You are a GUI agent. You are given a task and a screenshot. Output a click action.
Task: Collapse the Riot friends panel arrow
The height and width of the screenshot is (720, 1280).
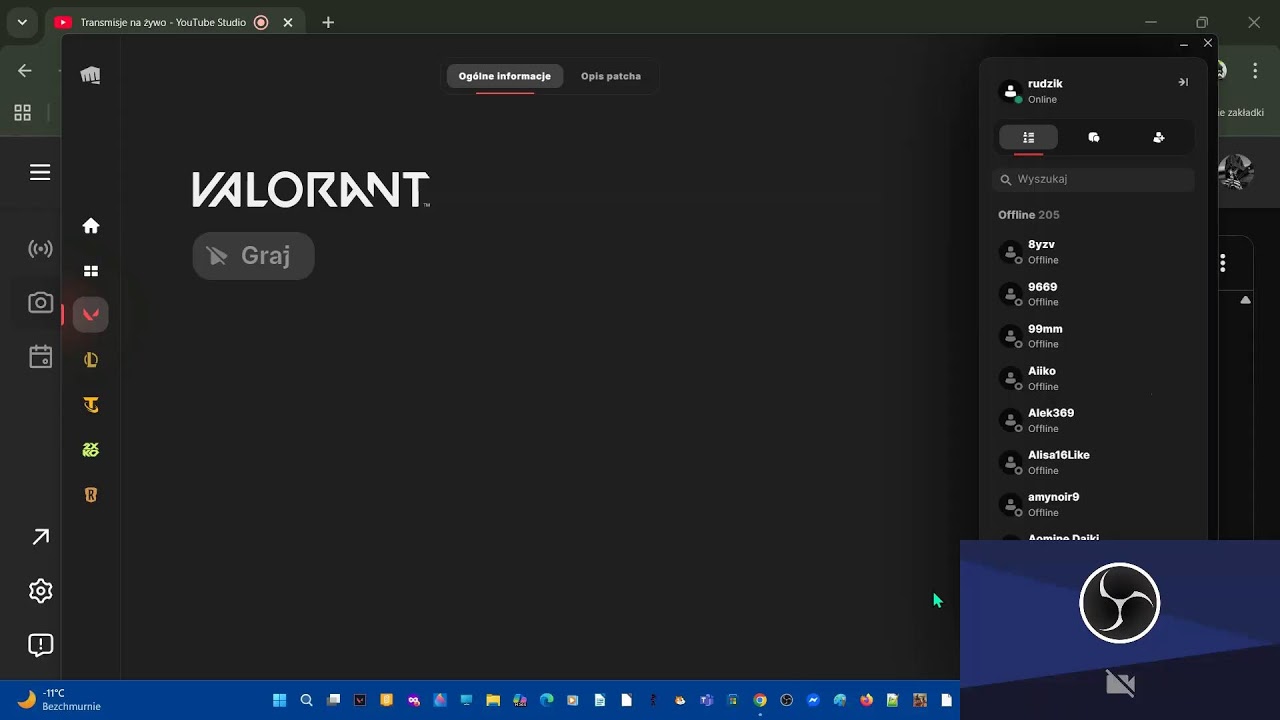point(1183,82)
